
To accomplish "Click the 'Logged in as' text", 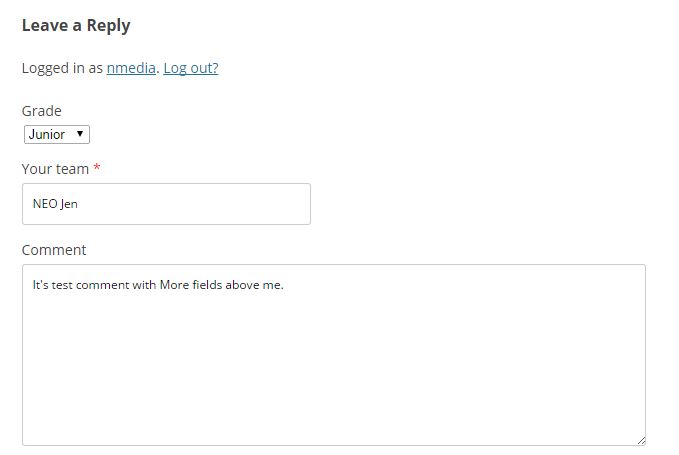I will [x=61, y=68].
